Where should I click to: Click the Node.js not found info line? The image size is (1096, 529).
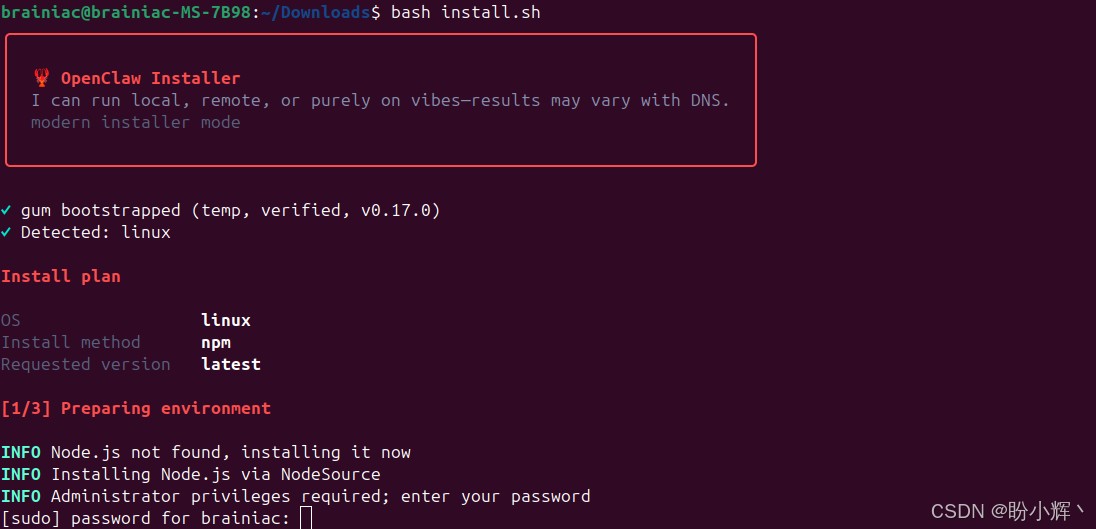point(206,452)
